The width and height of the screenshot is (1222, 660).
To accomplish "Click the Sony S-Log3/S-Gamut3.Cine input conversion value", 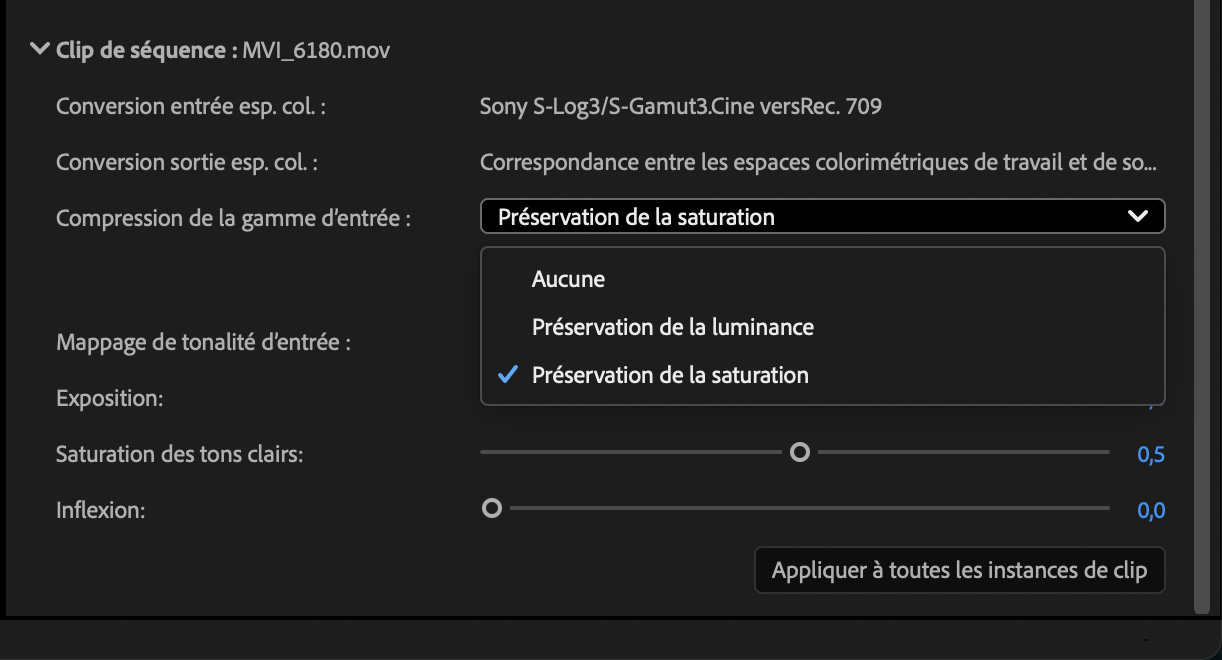I will pyautogui.click(x=680, y=105).
